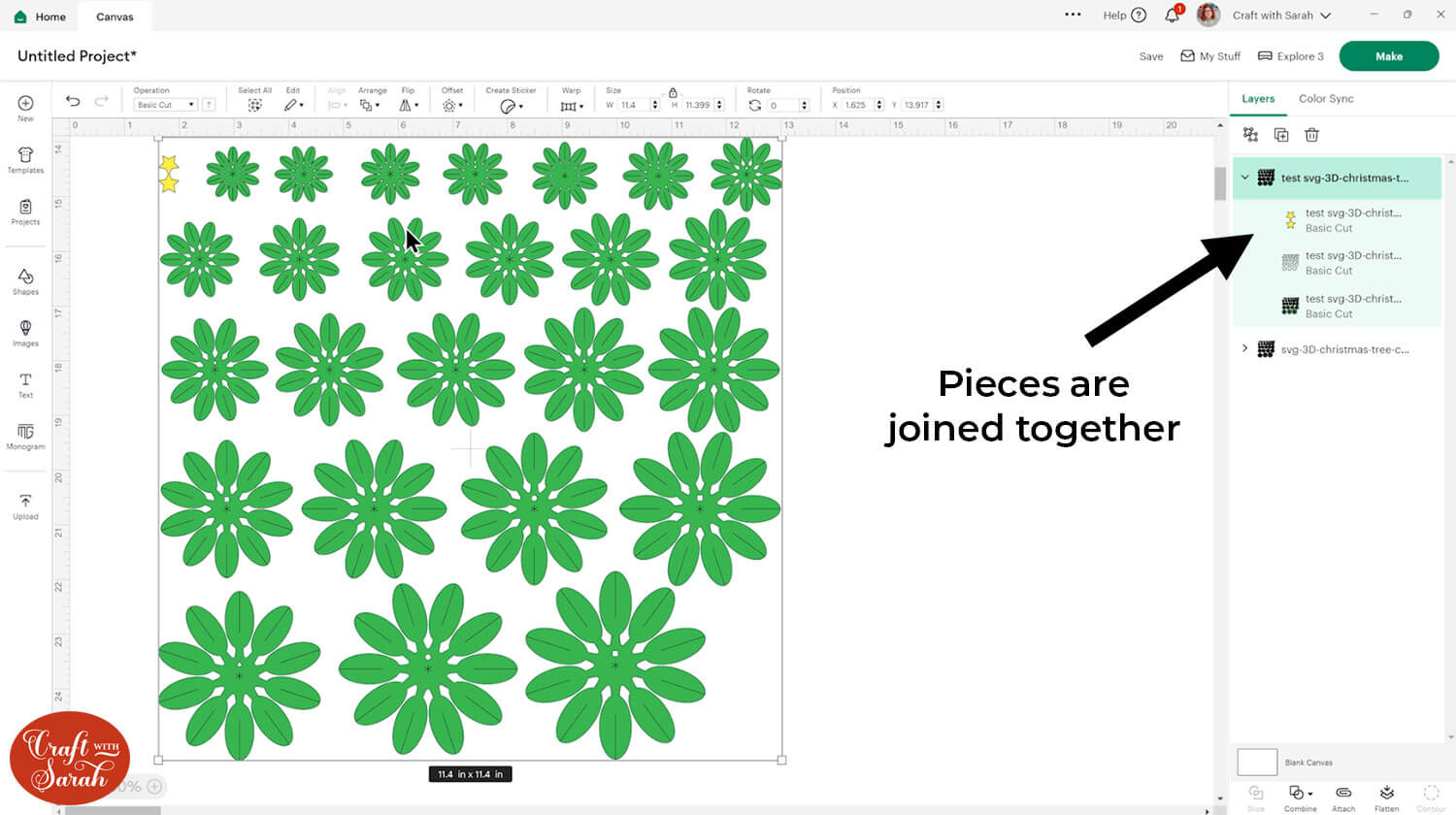Image resolution: width=1456 pixels, height=815 pixels.
Task: Flatten the selected layers
Action: [x=1387, y=796]
